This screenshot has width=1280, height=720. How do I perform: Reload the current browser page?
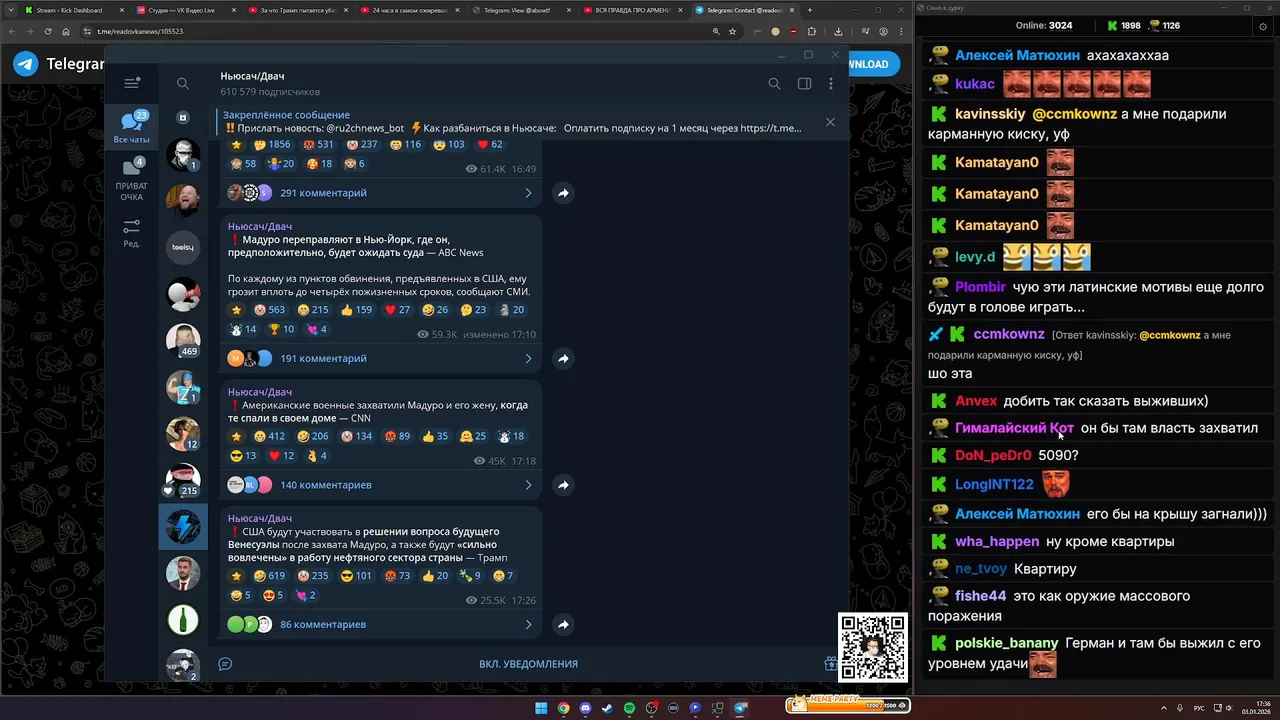[x=47, y=31]
